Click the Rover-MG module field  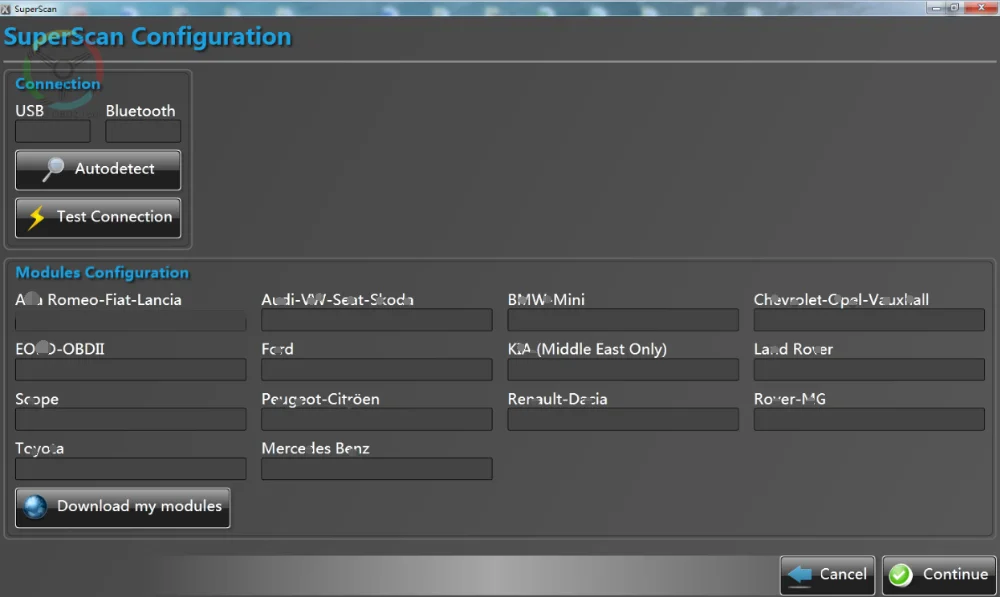(x=869, y=420)
